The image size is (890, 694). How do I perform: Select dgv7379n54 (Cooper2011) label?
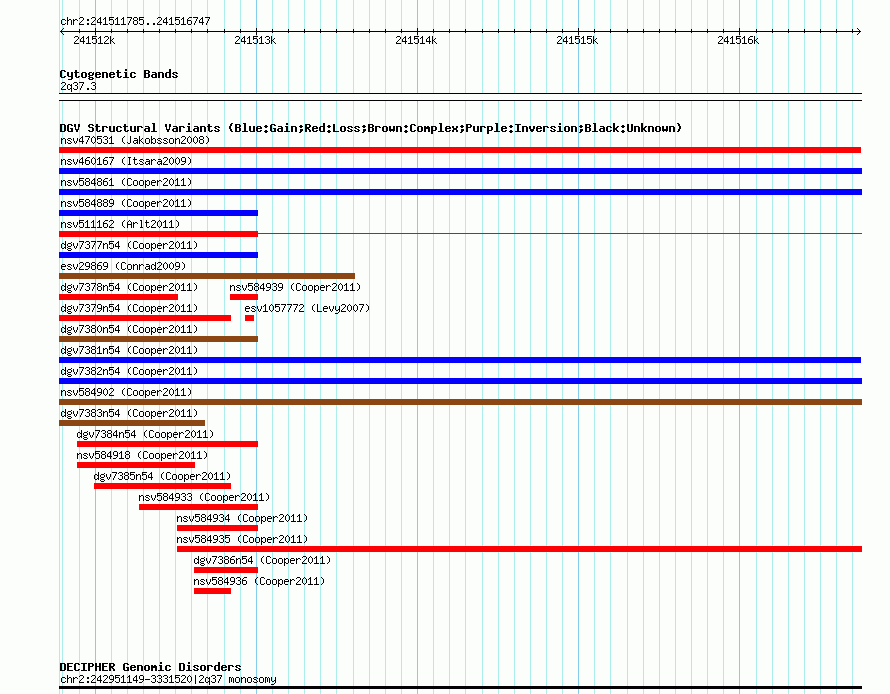(x=129, y=308)
